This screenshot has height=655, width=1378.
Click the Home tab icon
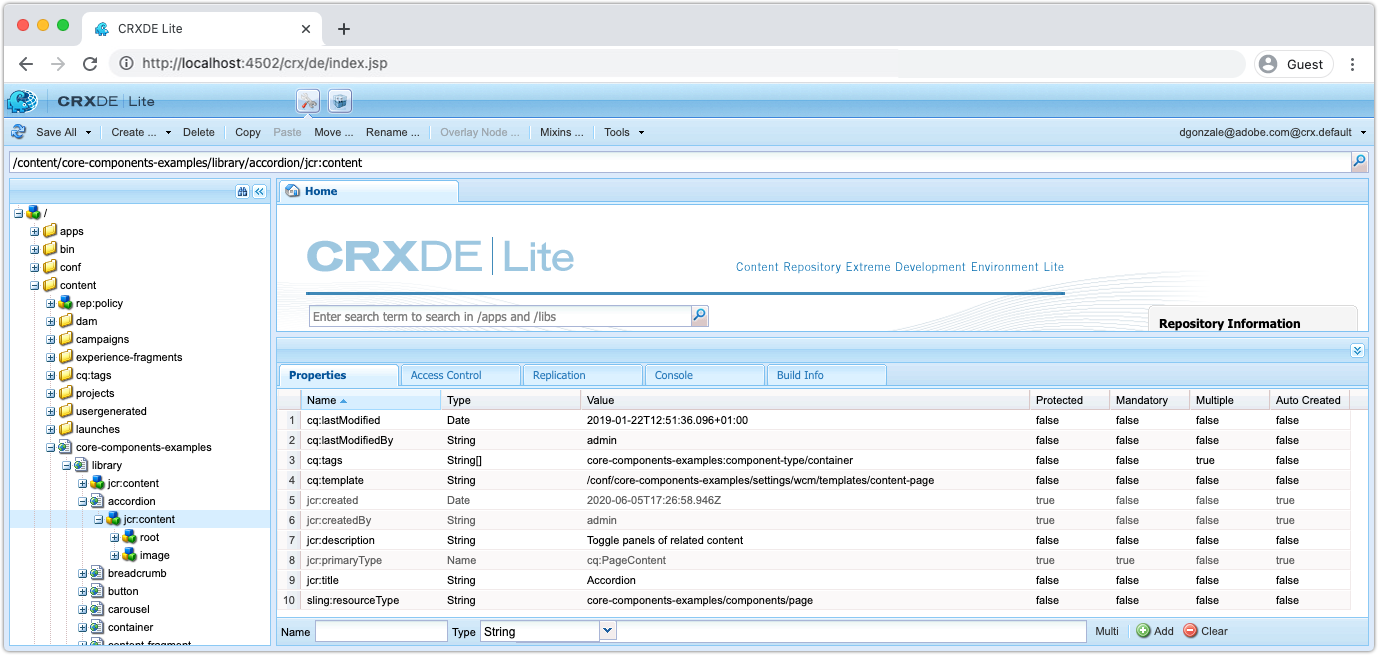pyautogui.click(x=293, y=191)
